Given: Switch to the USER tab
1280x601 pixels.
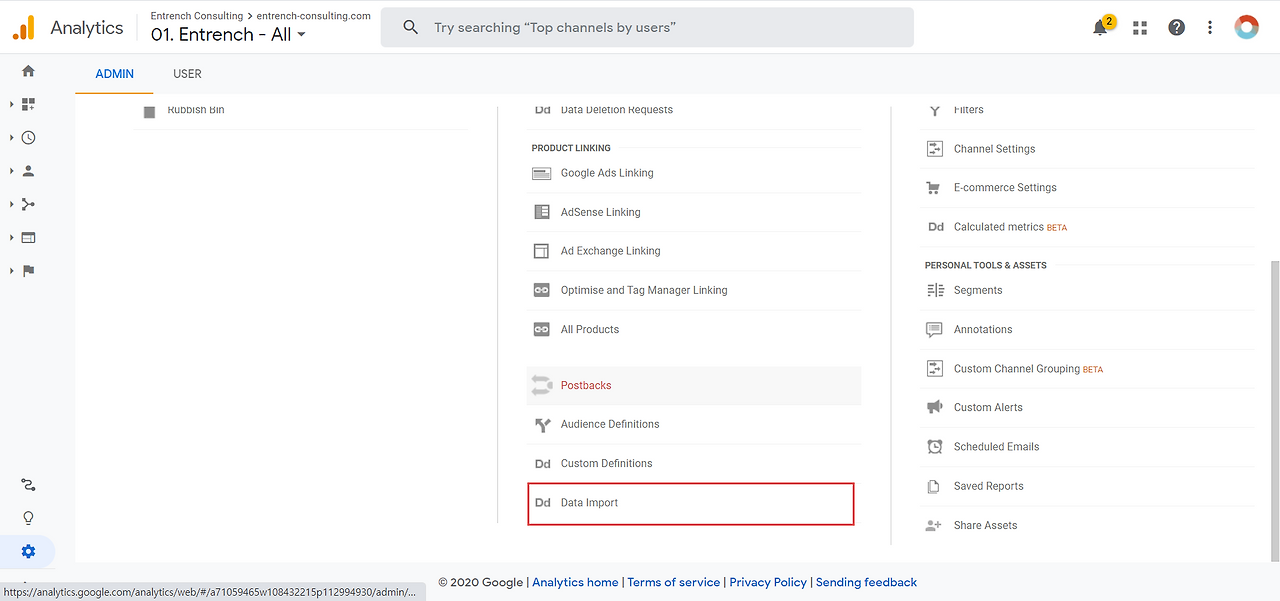Looking at the screenshot, I should coord(187,74).
